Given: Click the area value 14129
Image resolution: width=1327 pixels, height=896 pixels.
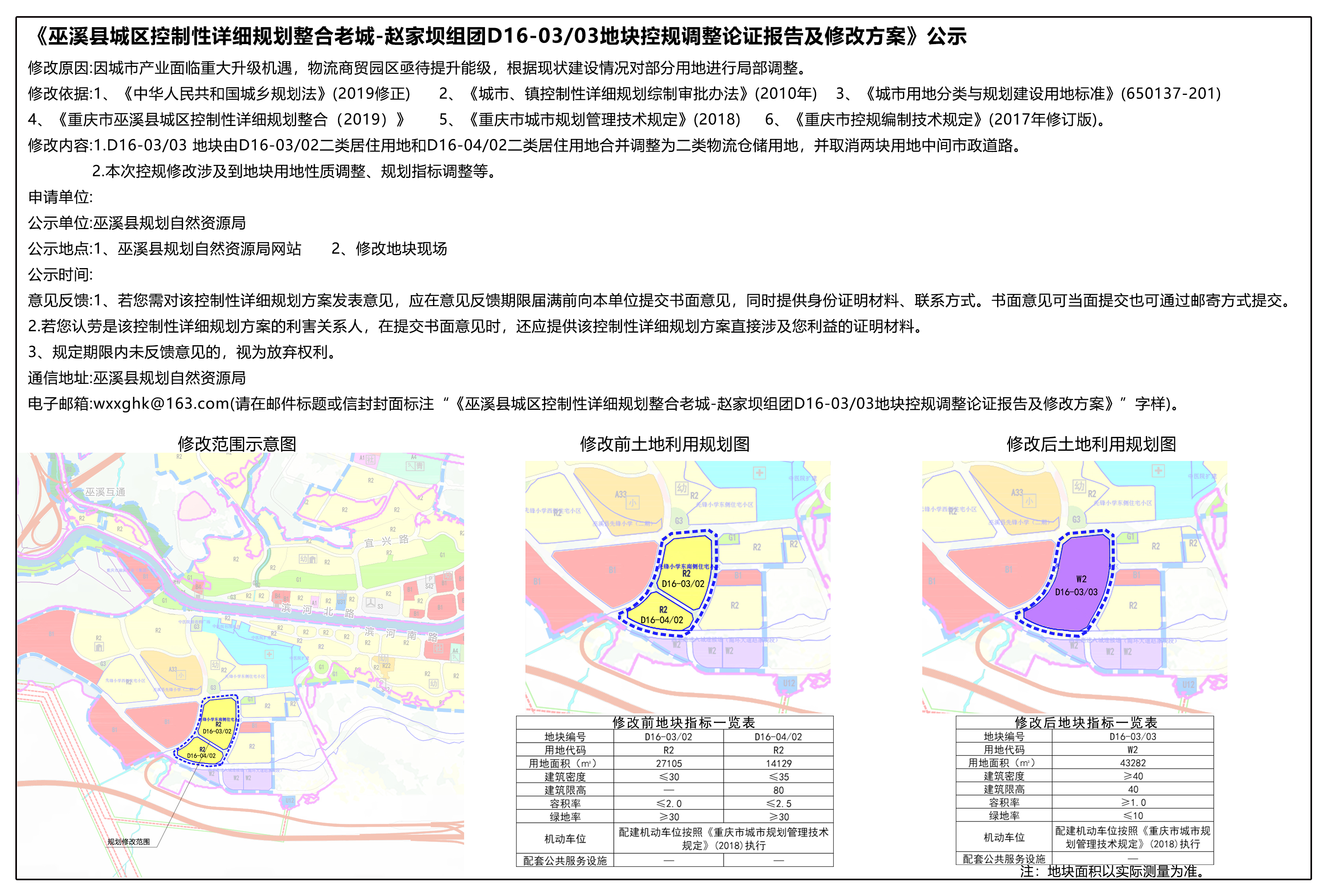Looking at the screenshot, I should [x=778, y=763].
